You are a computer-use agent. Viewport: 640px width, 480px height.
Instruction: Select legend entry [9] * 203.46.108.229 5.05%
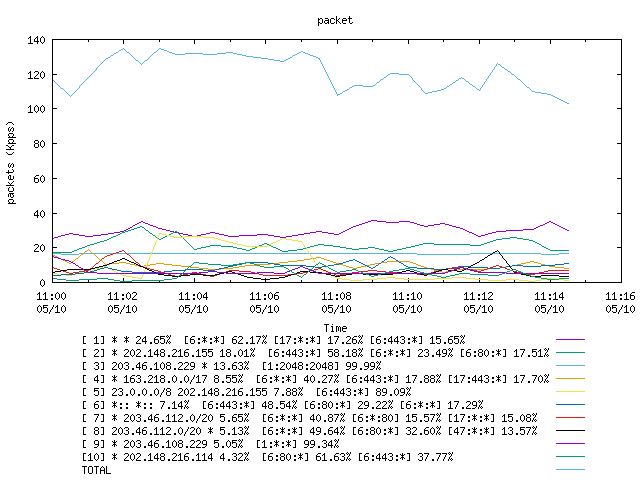[211, 444]
